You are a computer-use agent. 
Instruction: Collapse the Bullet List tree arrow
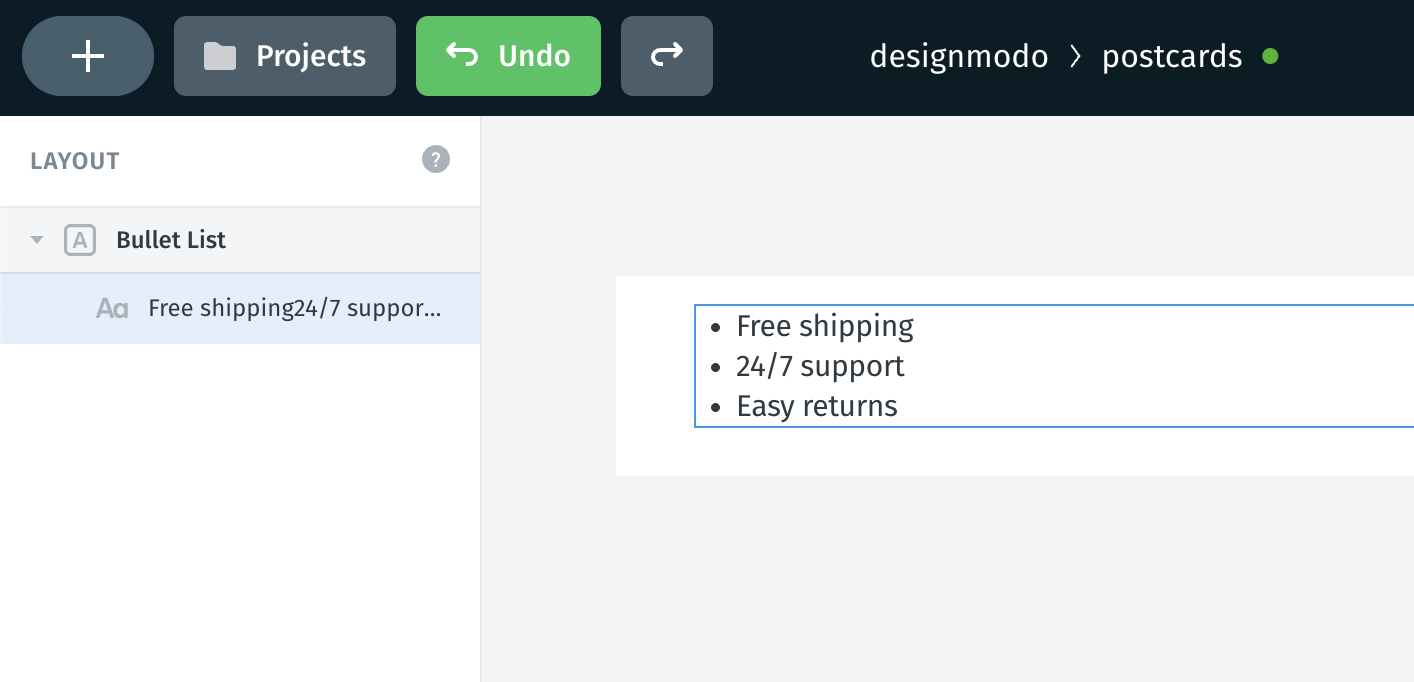pos(37,240)
